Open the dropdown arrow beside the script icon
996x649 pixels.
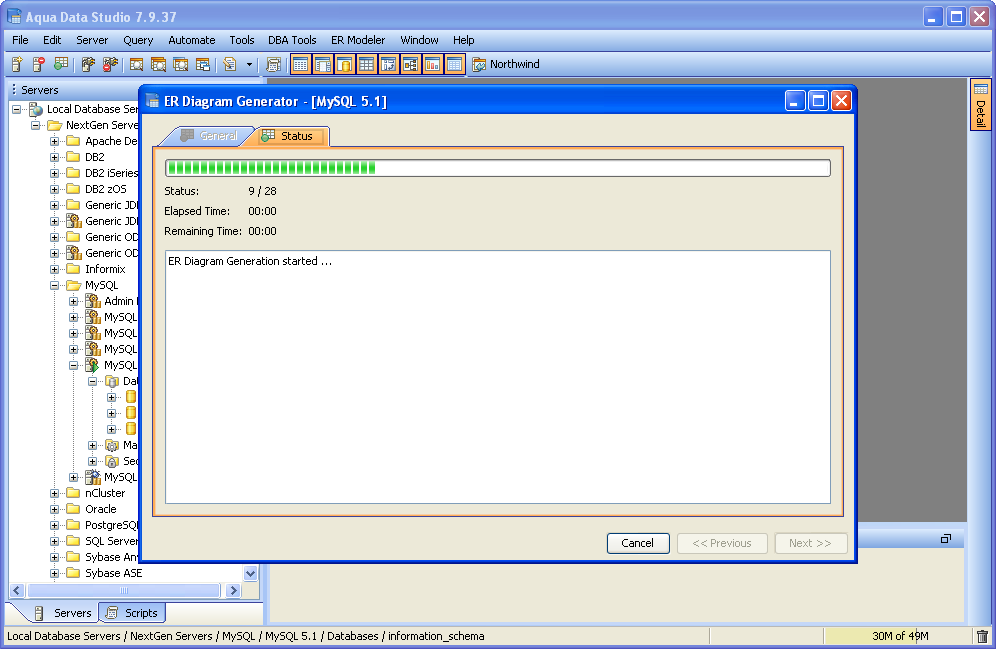click(x=249, y=64)
